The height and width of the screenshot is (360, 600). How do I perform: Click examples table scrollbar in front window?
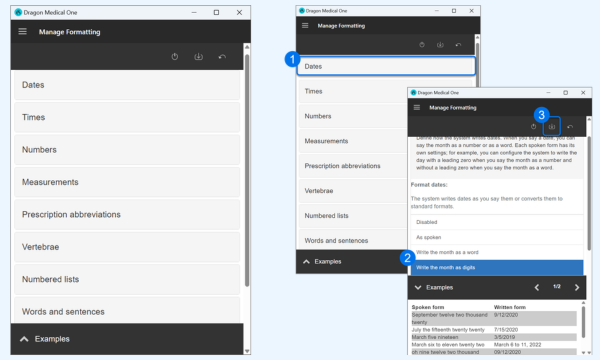583,322
